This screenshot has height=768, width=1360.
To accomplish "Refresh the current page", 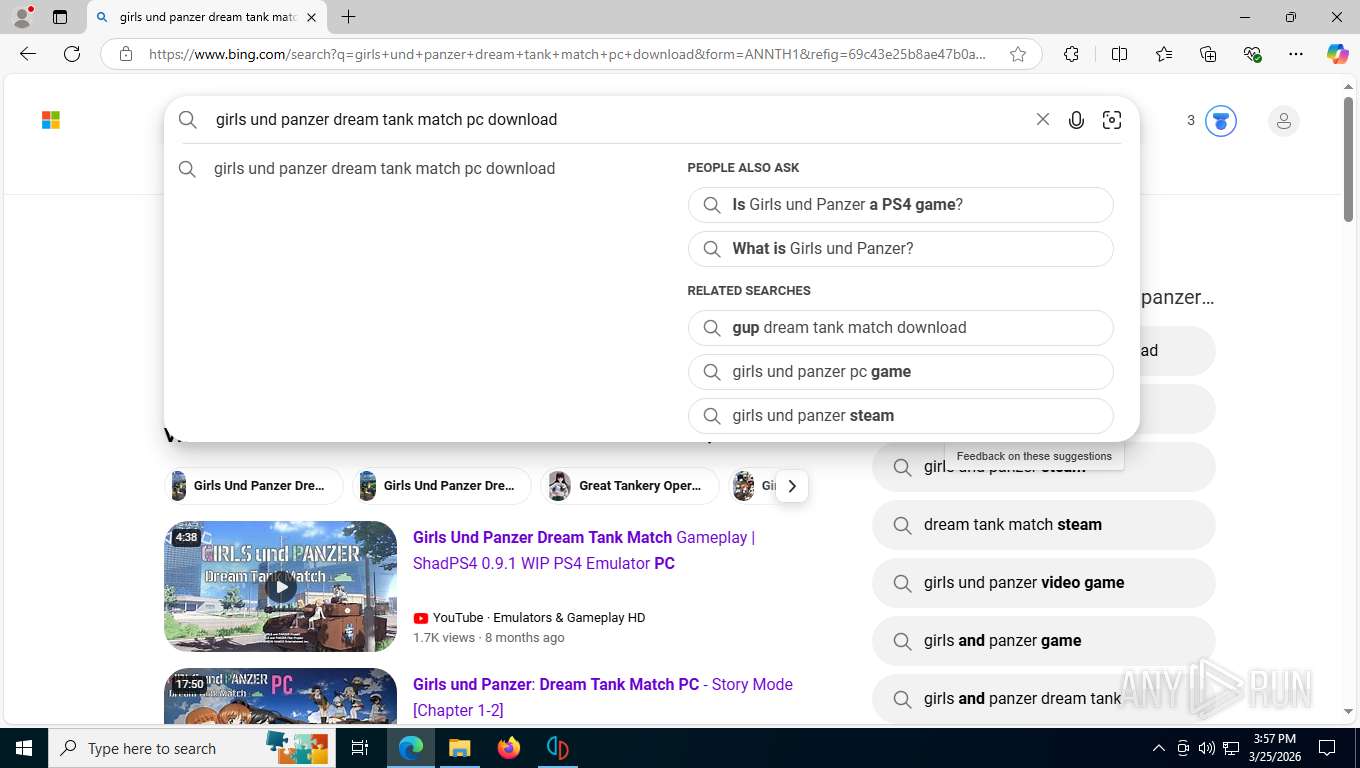I will (x=72, y=54).
